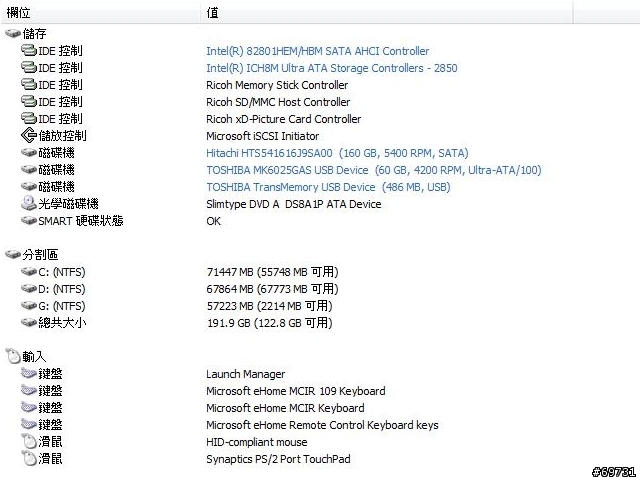Select the HID-compliant mouse value
The height and width of the screenshot is (480, 640).
[257, 442]
